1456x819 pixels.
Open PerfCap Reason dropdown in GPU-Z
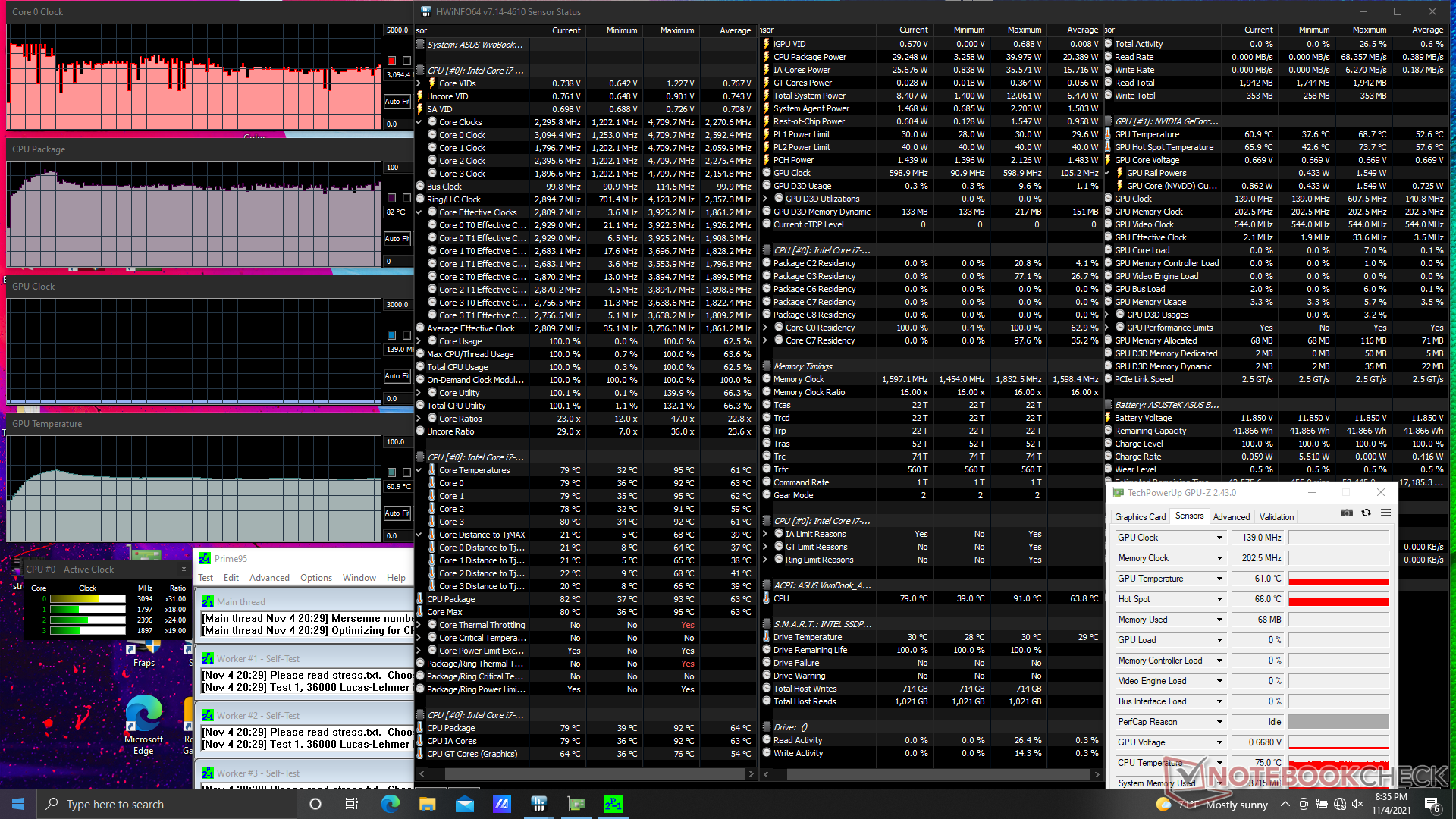pos(1219,722)
